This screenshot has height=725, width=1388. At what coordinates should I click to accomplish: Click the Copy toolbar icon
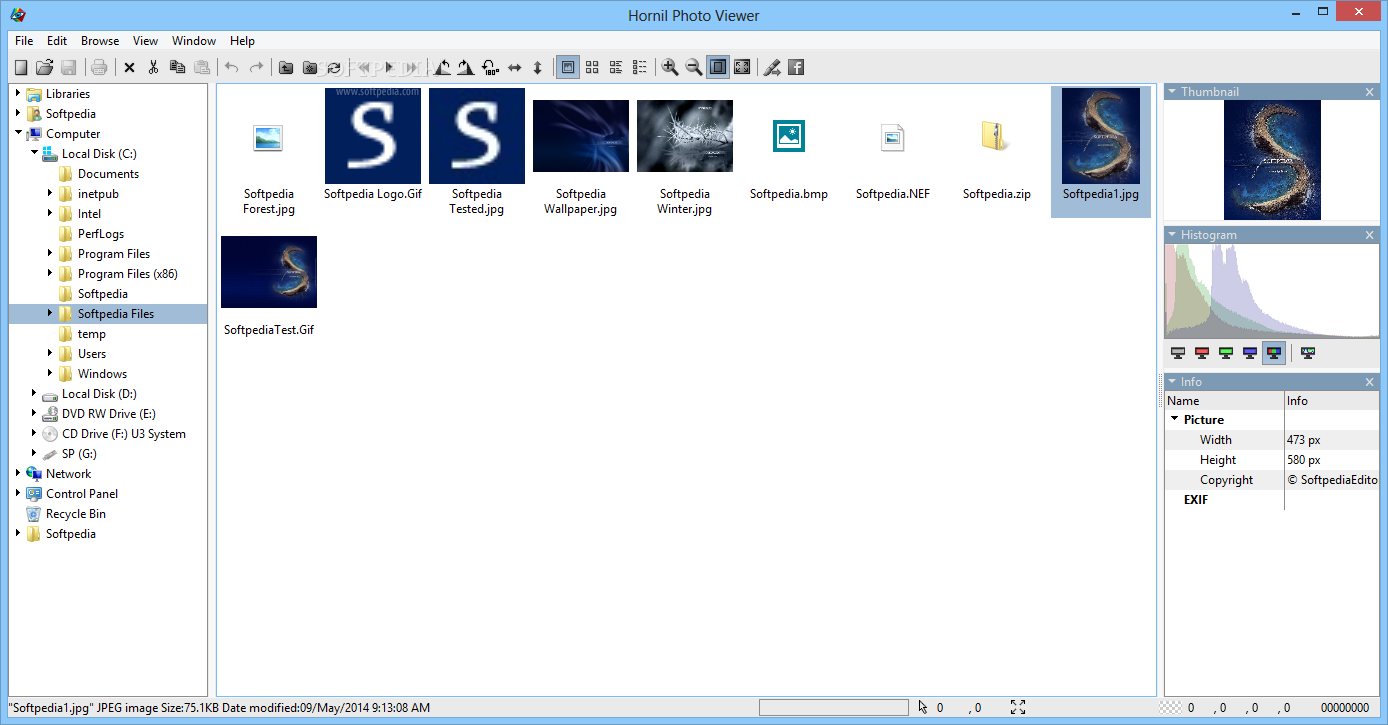(x=177, y=67)
